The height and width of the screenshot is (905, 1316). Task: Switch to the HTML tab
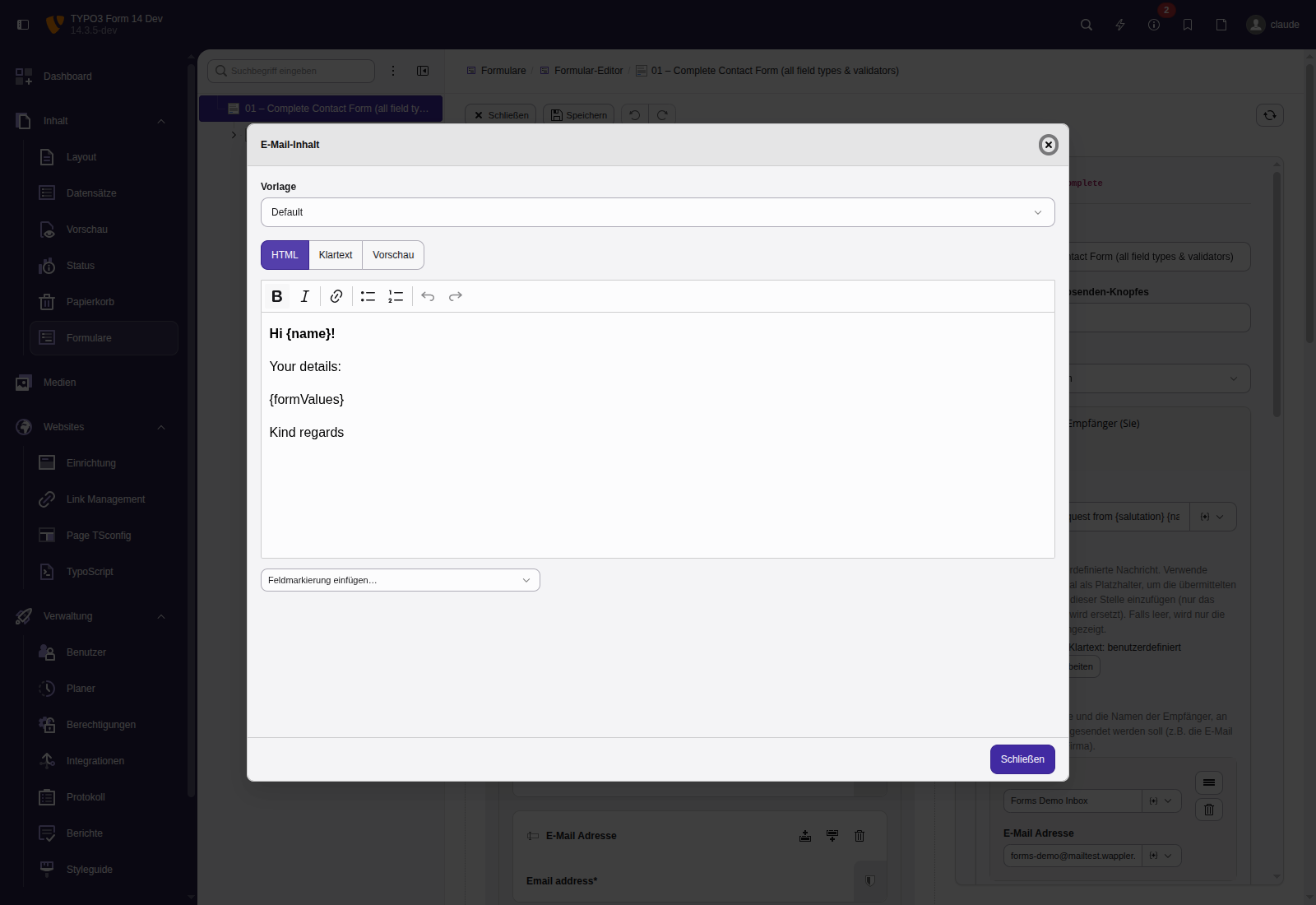(x=285, y=255)
